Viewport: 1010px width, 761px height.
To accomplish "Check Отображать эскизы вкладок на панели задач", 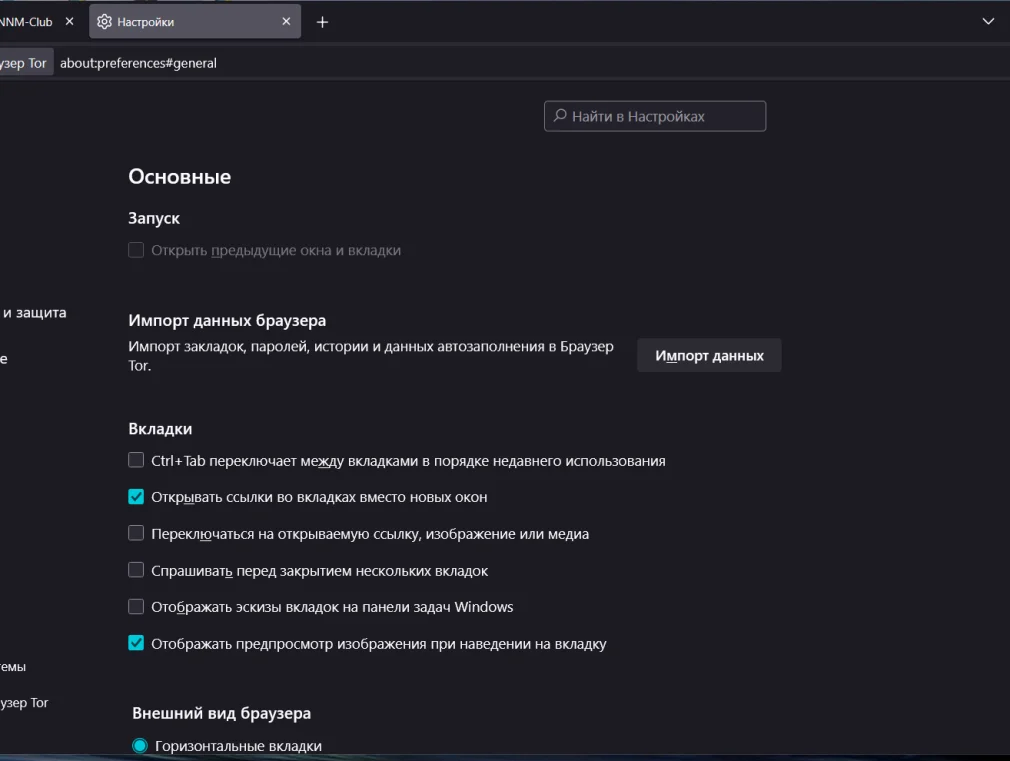I will [136, 607].
